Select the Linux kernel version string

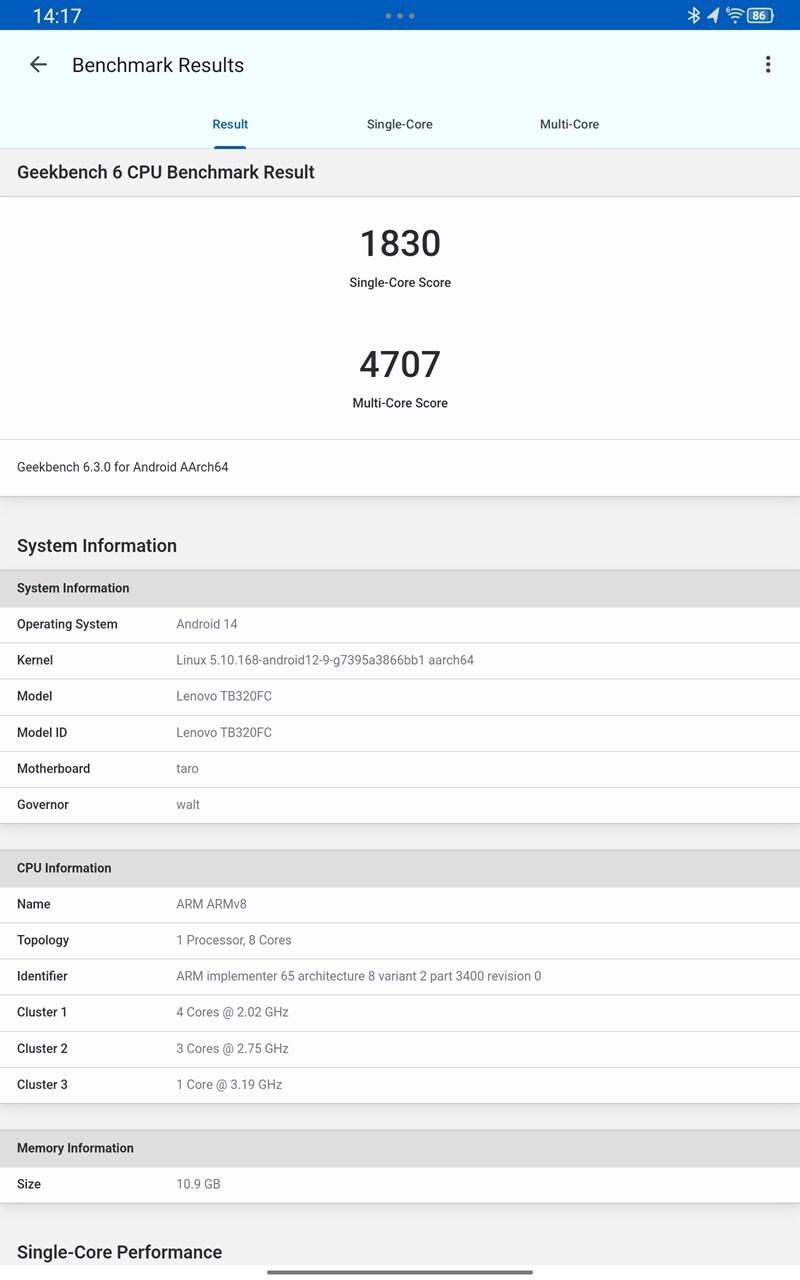(x=325, y=660)
